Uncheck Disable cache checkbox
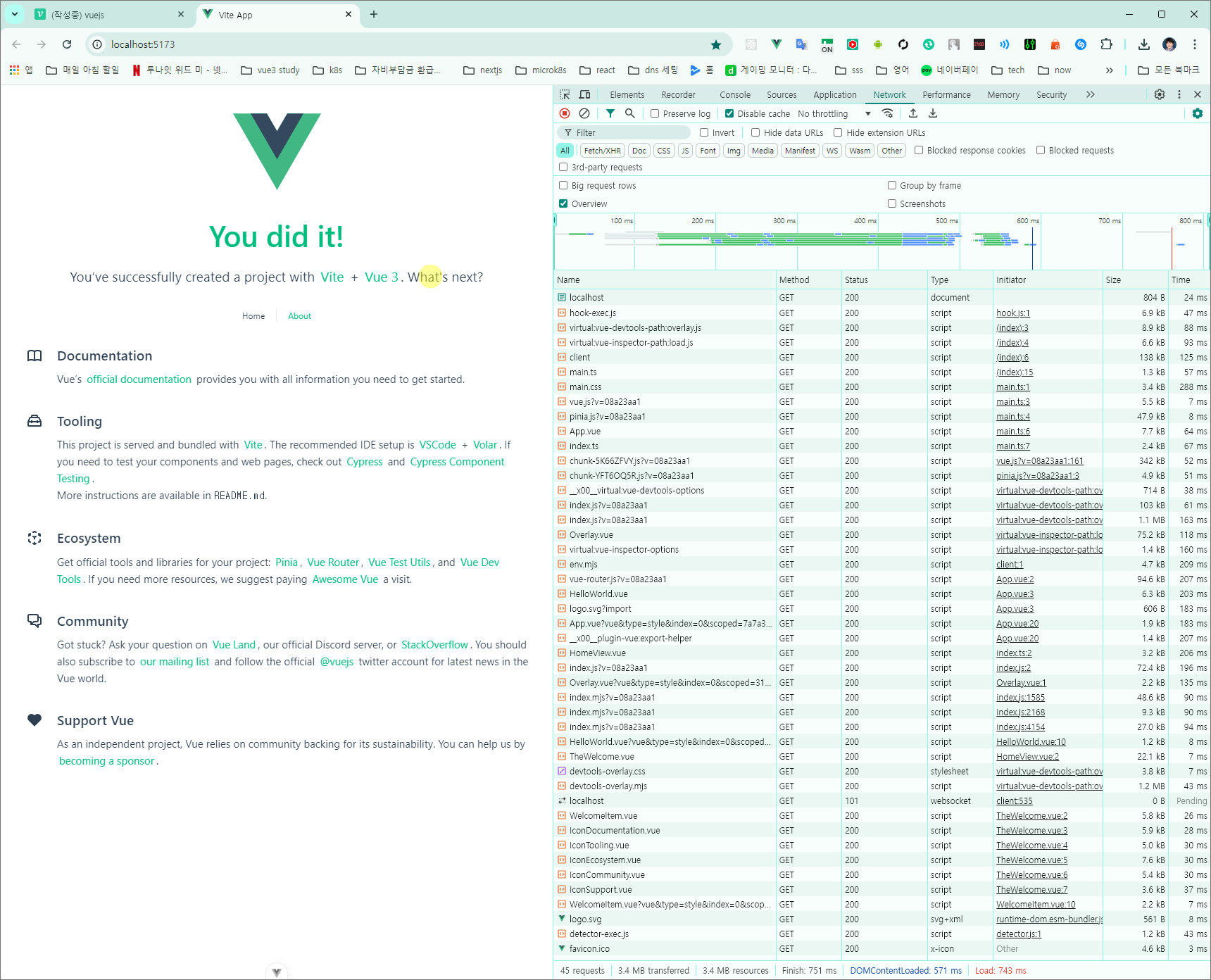 [x=729, y=113]
